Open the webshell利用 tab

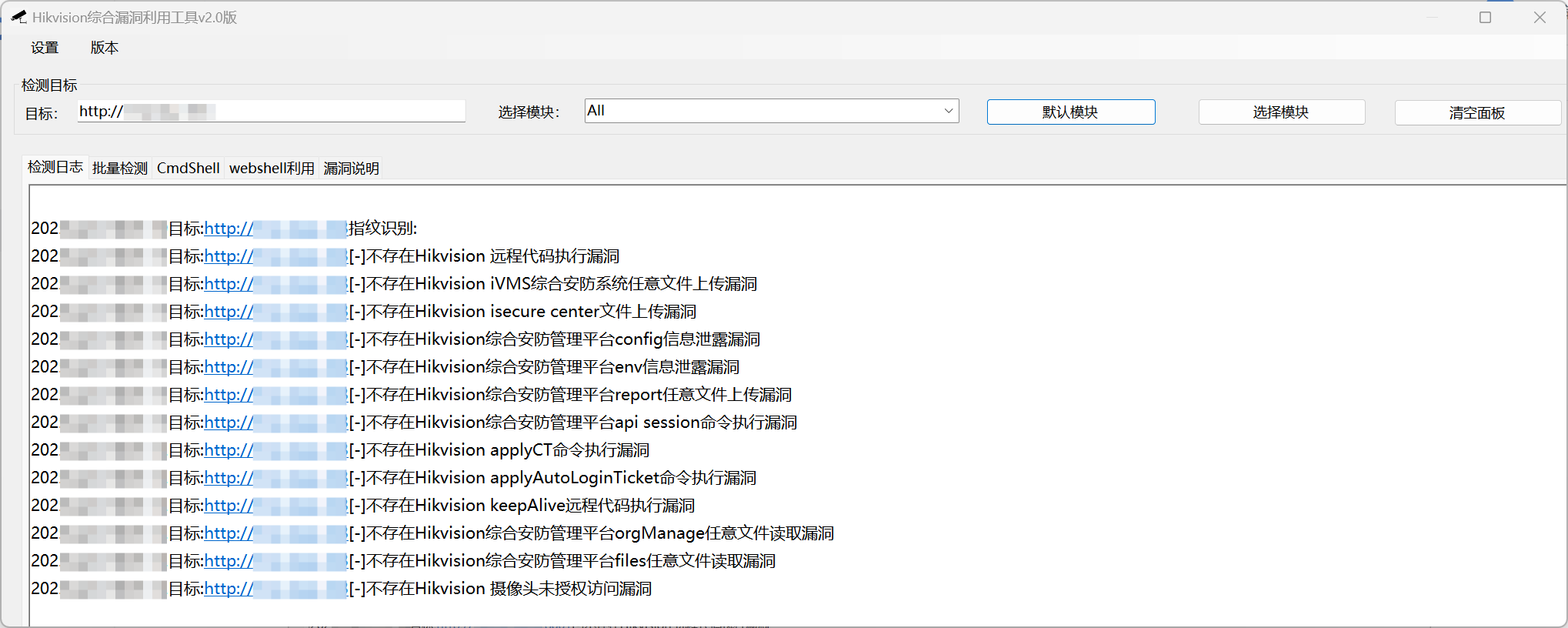pos(272,168)
